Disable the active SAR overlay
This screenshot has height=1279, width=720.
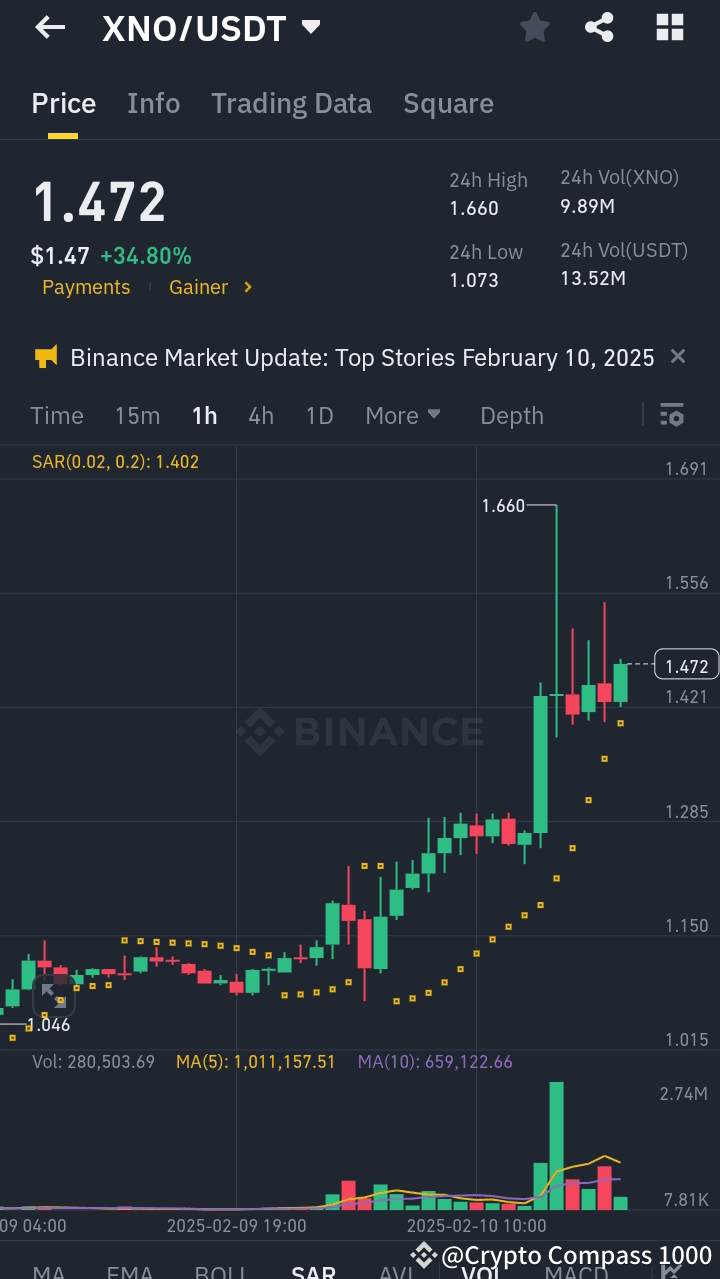(x=313, y=1271)
